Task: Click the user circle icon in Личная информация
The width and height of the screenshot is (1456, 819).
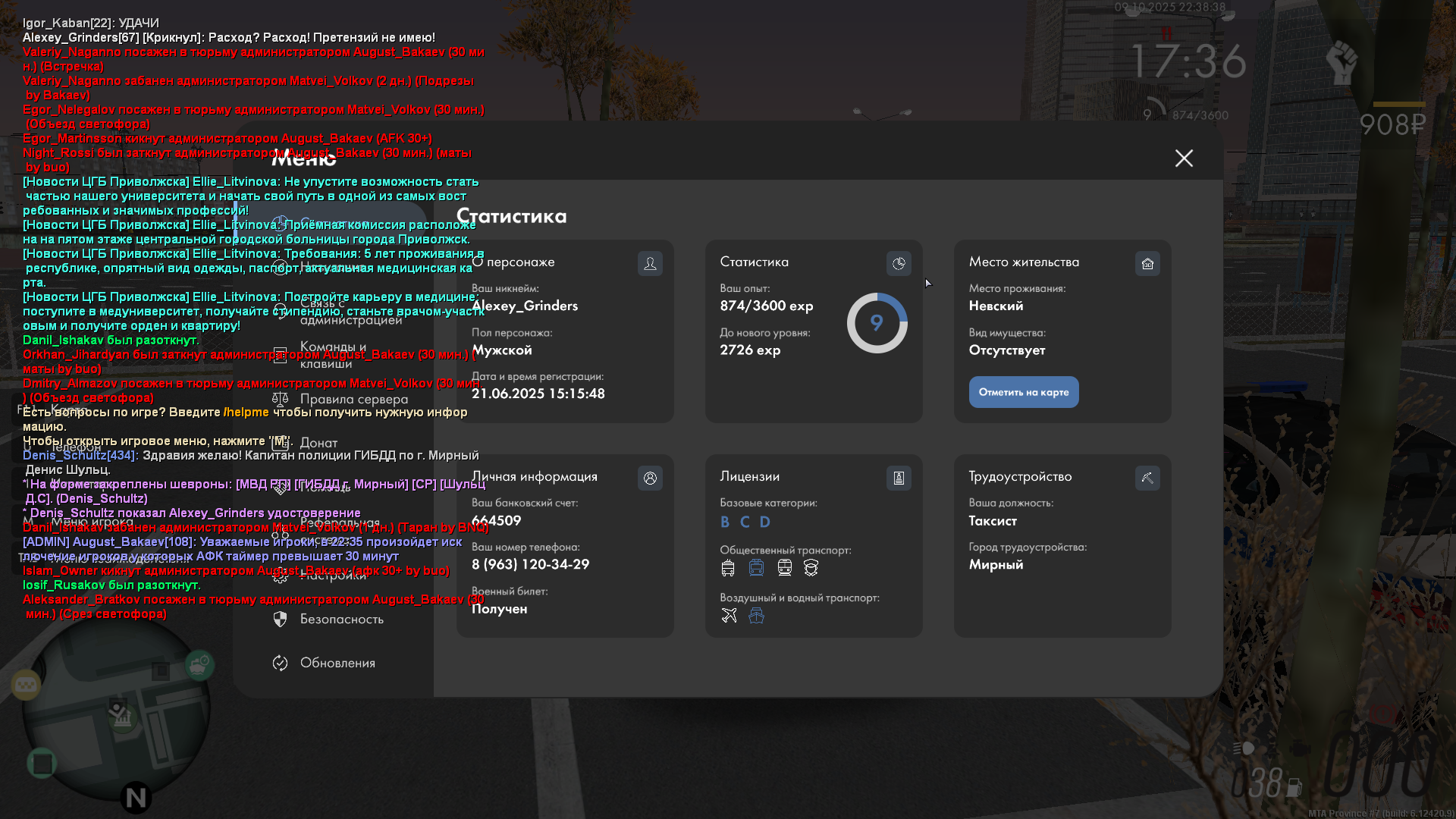Action: [x=650, y=478]
